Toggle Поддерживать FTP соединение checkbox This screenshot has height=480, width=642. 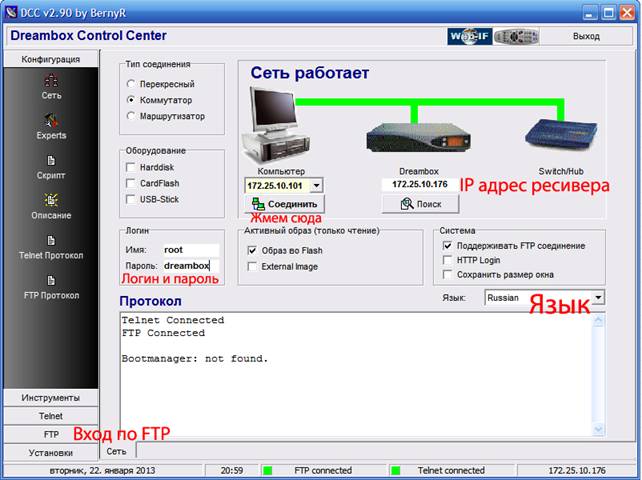[x=448, y=246]
